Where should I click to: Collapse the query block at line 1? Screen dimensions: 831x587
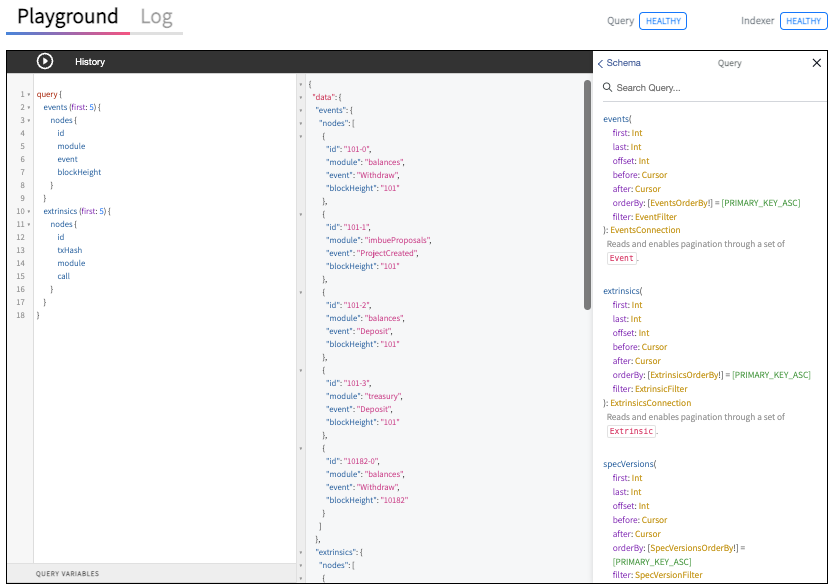pos(29,94)
